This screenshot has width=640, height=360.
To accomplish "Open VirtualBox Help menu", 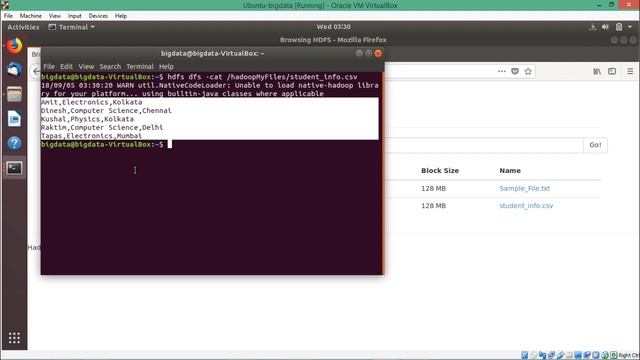I will coord(121,16).
